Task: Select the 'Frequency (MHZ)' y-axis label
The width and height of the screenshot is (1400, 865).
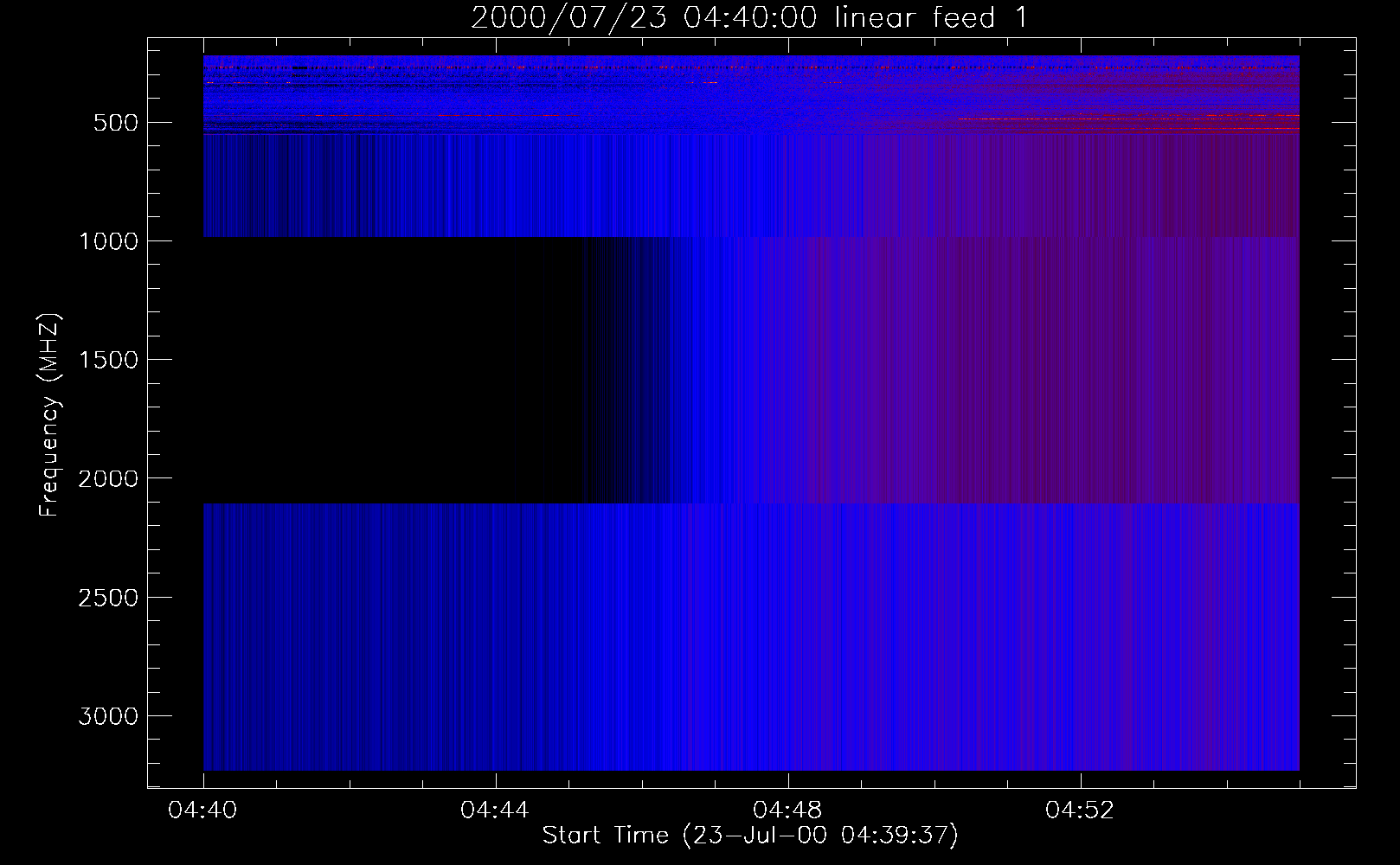Action: pyautogui.click(x=50, y=415)
